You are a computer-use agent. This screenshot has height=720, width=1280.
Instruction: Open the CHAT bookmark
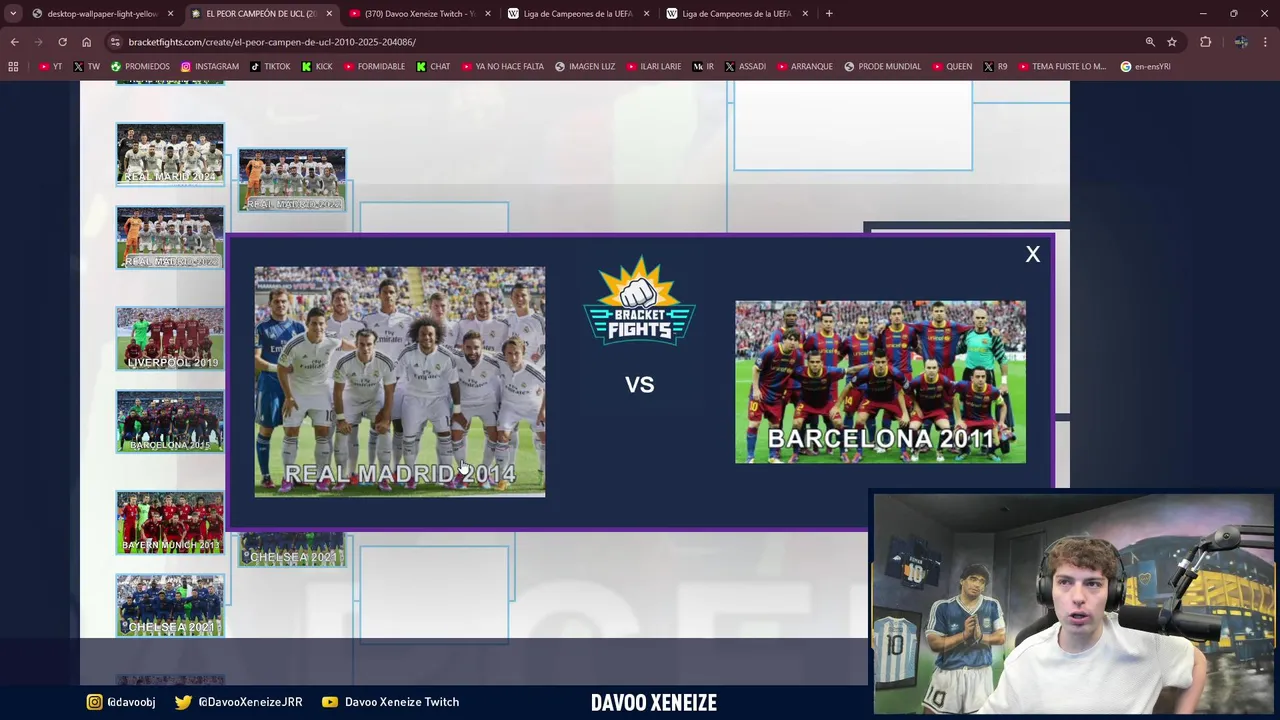click(x=433, y=66)
